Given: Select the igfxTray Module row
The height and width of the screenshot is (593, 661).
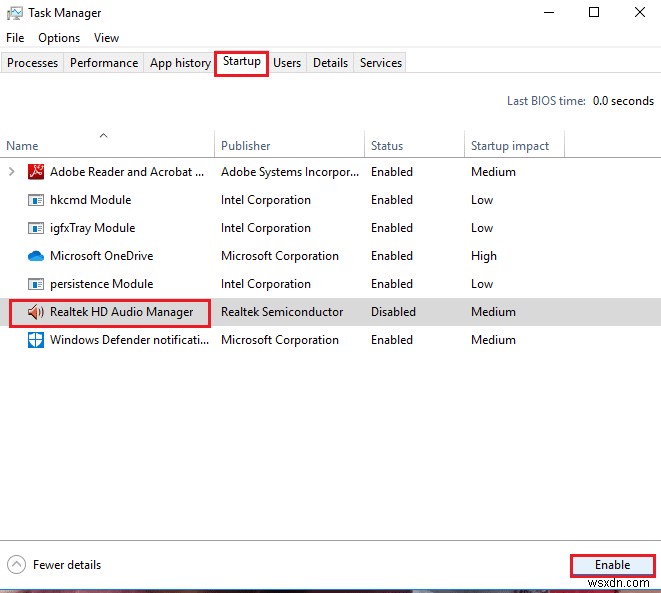Looking at the screenshot, I should [x=330, y=228].
